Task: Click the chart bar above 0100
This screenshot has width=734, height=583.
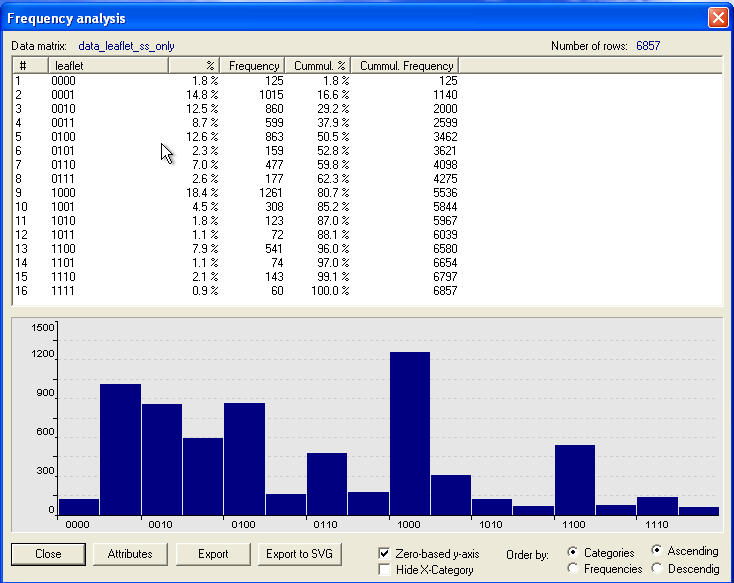Action: 244,459
